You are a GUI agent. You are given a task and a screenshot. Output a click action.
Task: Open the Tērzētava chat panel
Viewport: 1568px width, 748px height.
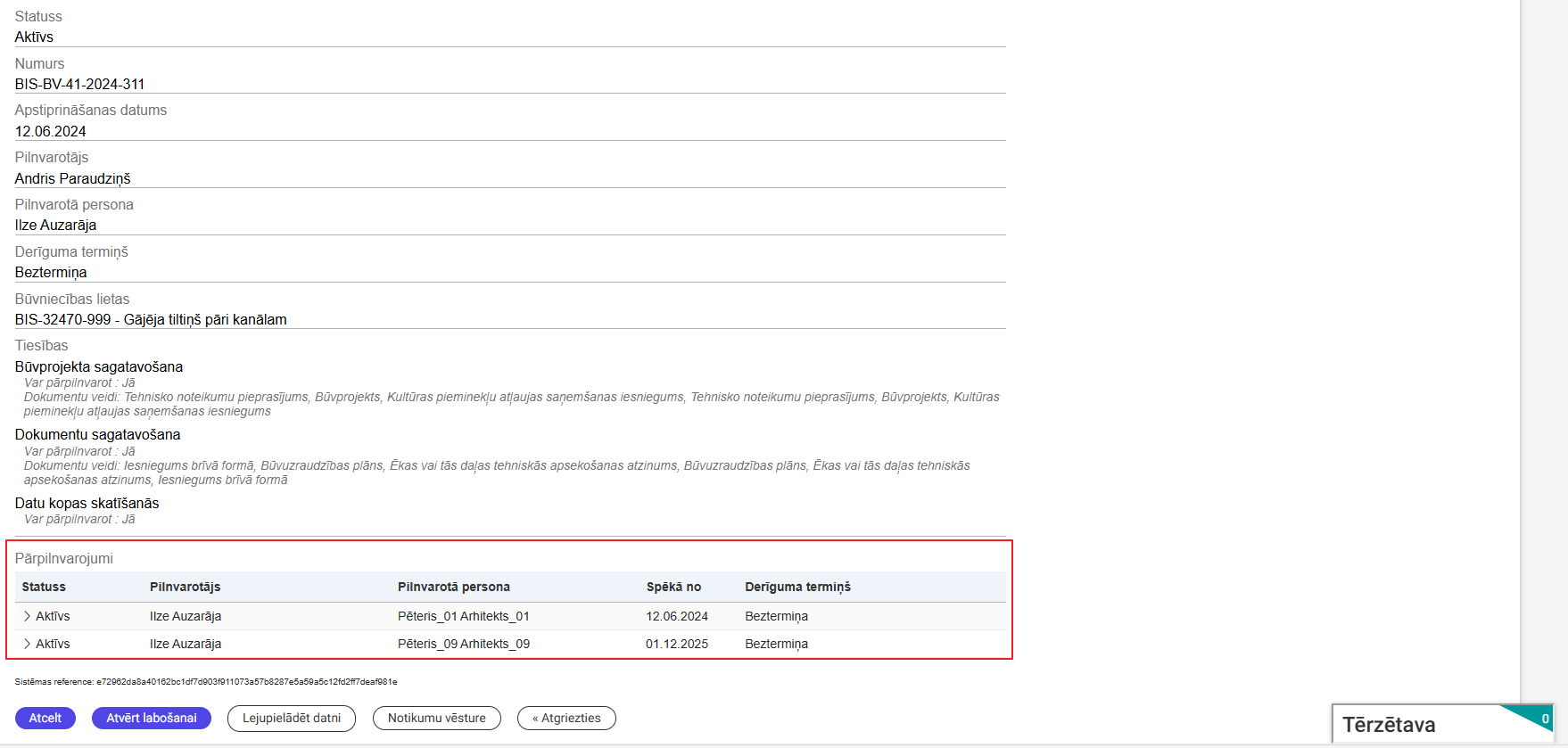(x=1389, y=725)
